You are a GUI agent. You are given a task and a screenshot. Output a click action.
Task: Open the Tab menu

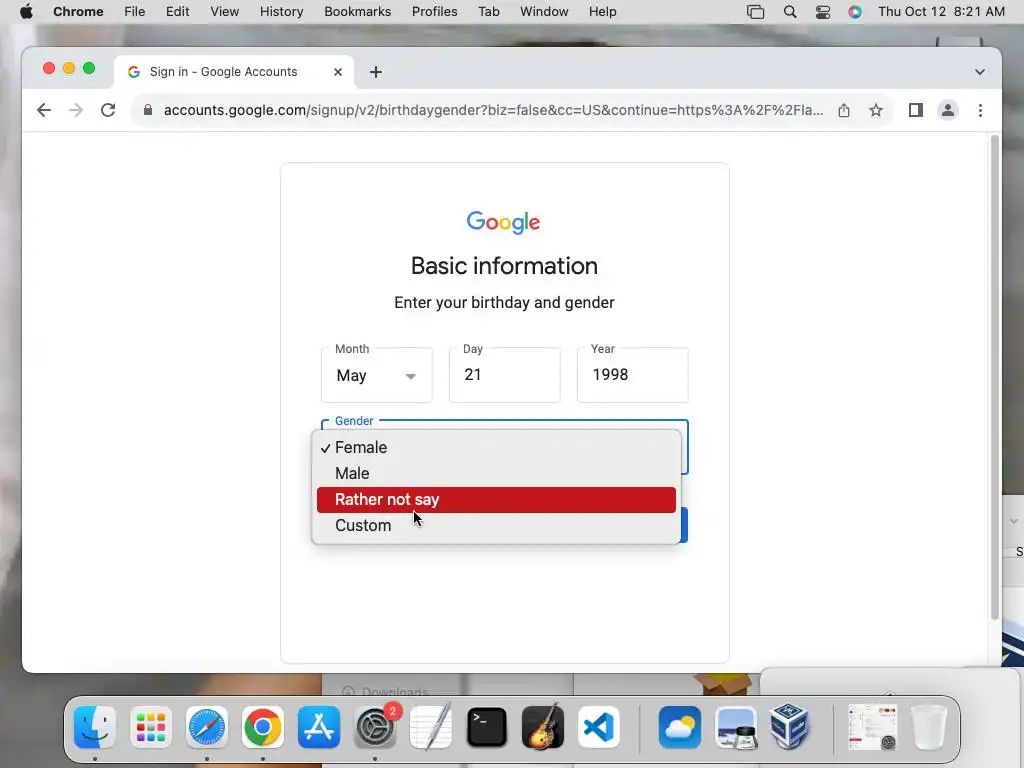488,12
